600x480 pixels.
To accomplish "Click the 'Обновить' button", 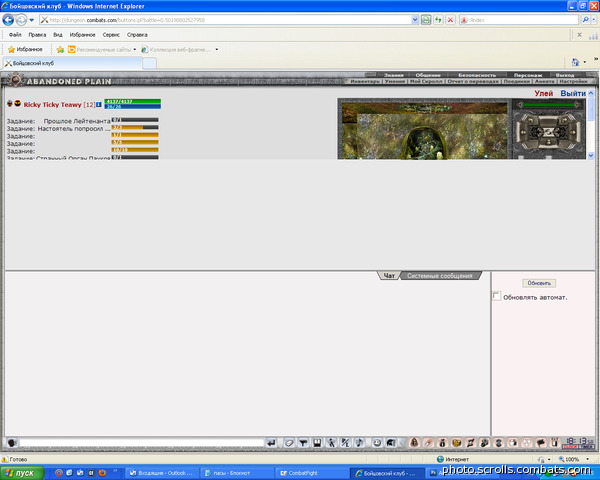I will pos(539,283).
